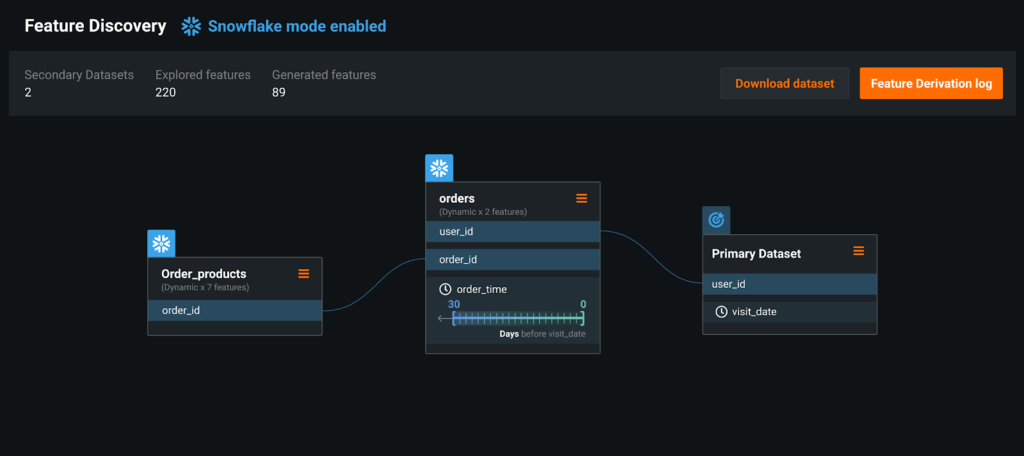Click the left arrow on time window

coord(443,318)
